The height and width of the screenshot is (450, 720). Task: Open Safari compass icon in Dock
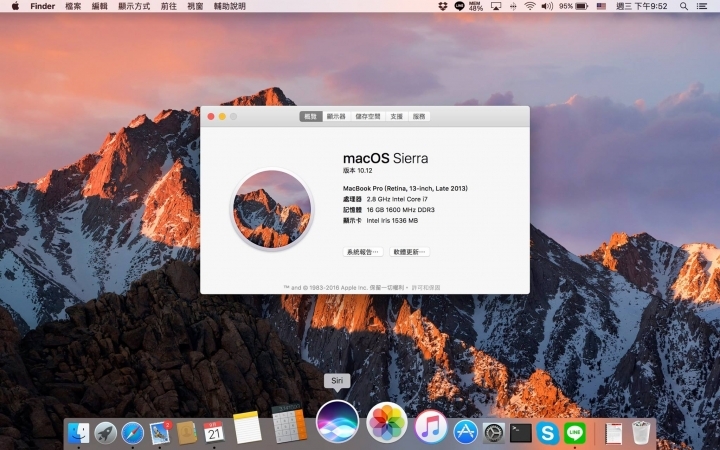133,433
